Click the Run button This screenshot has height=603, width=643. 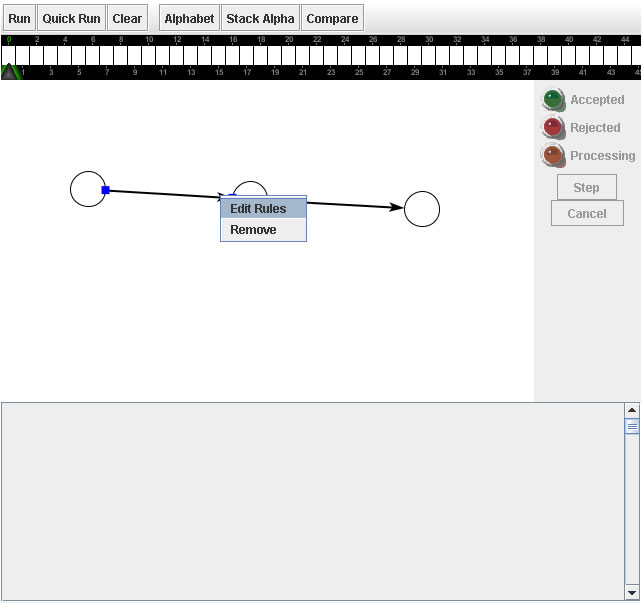[x=19, y=18]
